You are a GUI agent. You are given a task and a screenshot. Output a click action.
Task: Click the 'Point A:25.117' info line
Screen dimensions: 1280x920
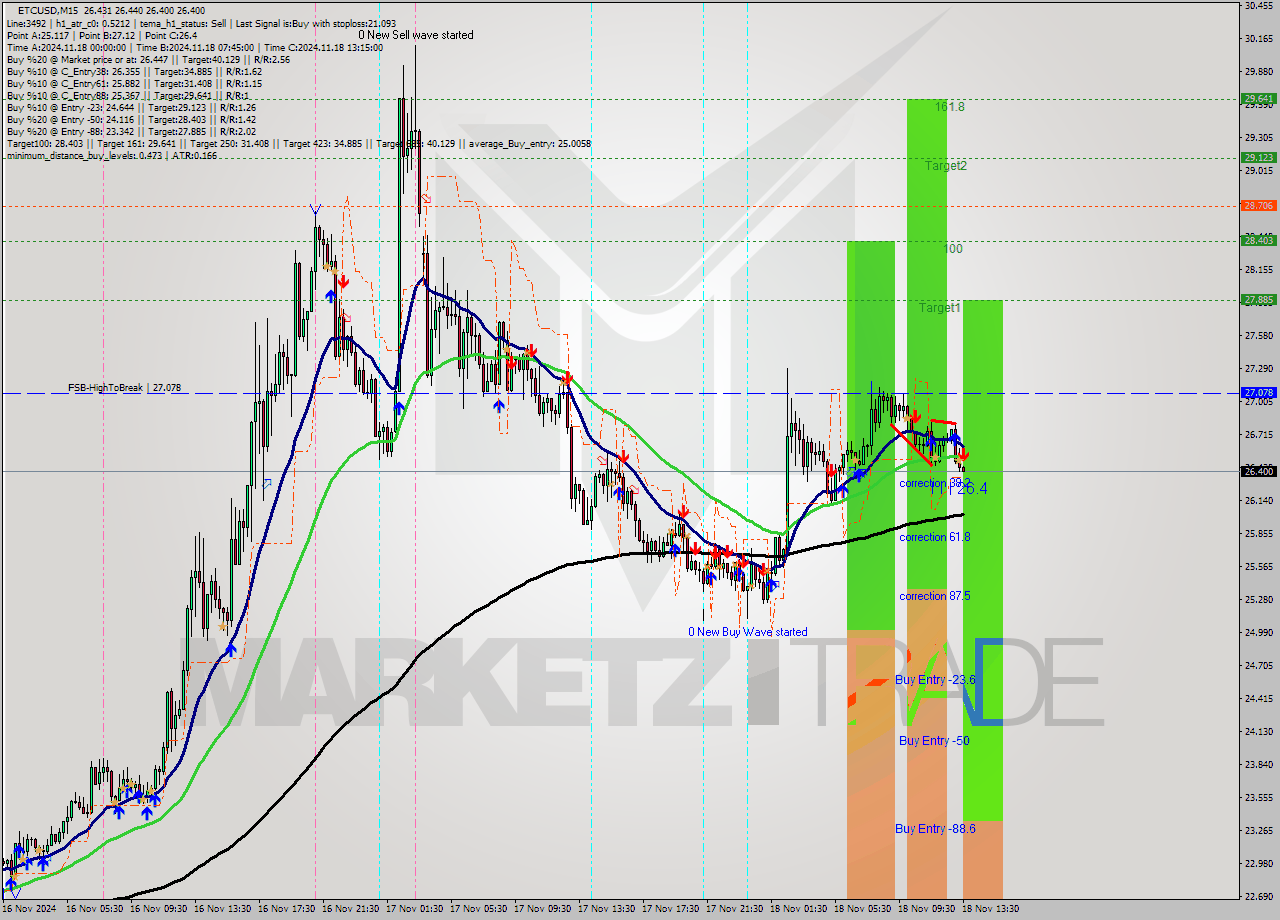tap(104, 35)
